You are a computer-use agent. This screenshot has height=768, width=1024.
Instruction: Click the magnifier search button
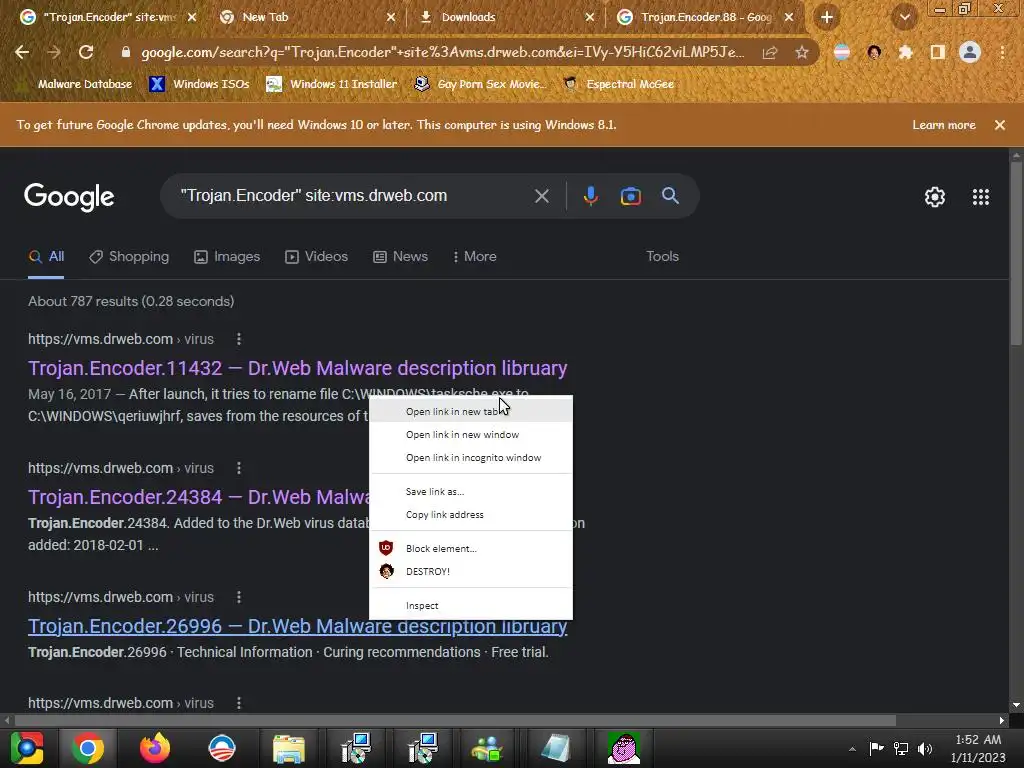(670, 195)
